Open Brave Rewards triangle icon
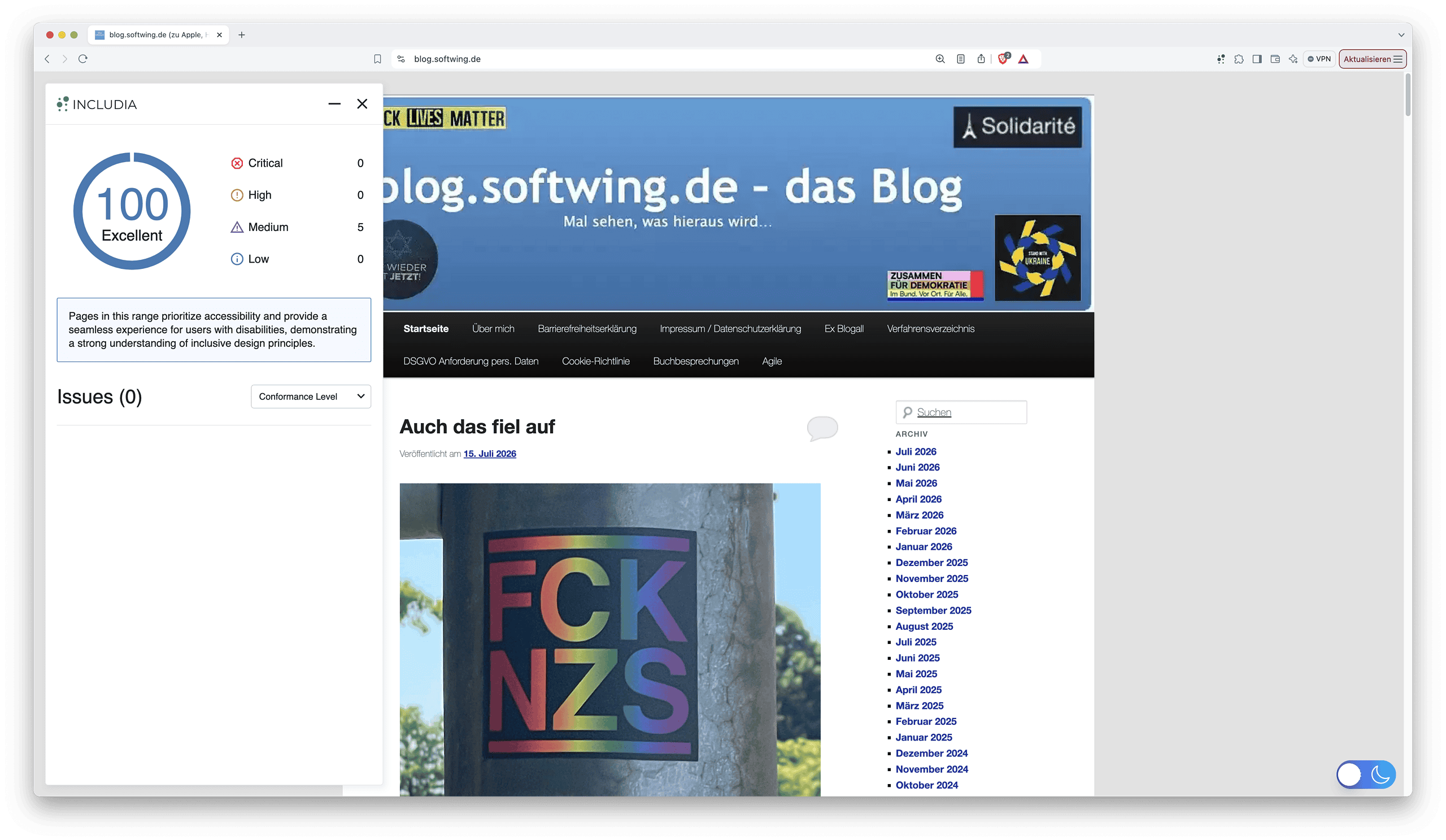The width and height of the screenshot is (1446, 840). click(x=1023, y=59)
